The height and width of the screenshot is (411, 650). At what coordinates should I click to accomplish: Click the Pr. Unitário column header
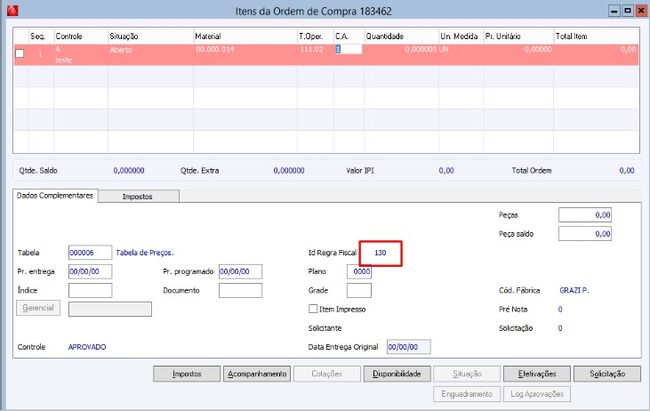pos(519,36)
